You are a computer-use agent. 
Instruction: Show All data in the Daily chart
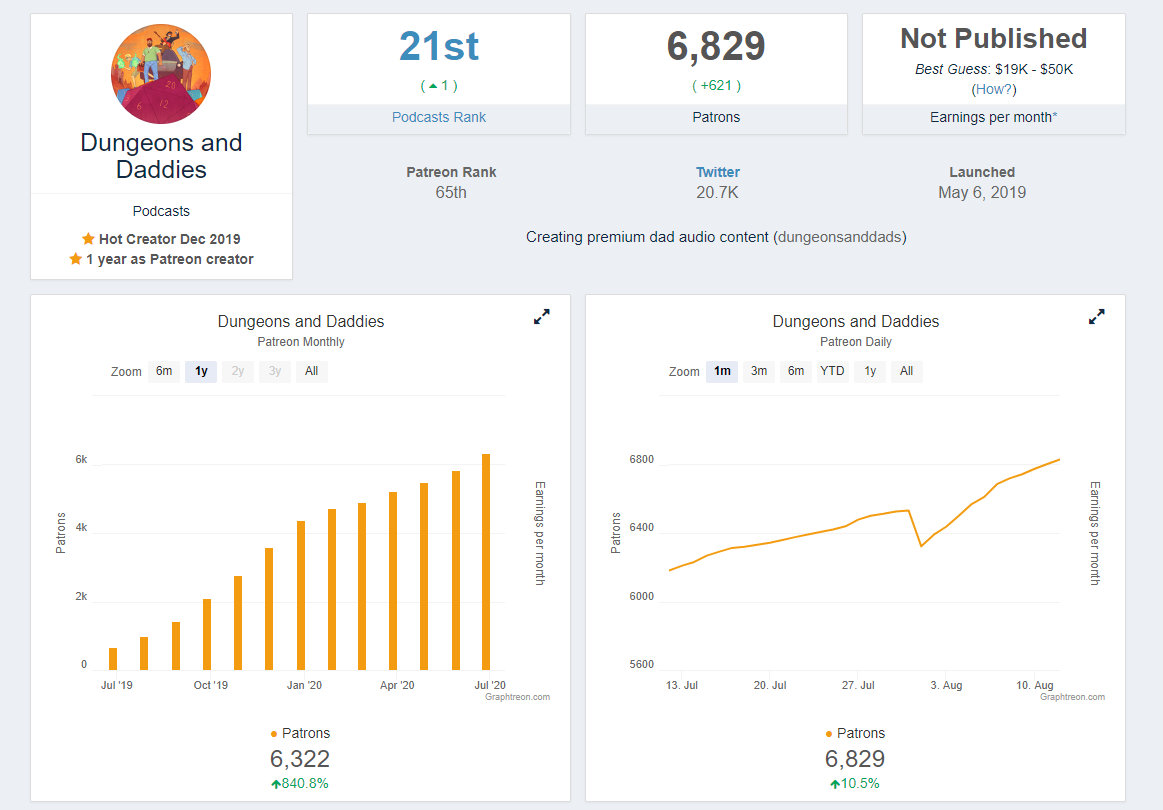point(906,371)
